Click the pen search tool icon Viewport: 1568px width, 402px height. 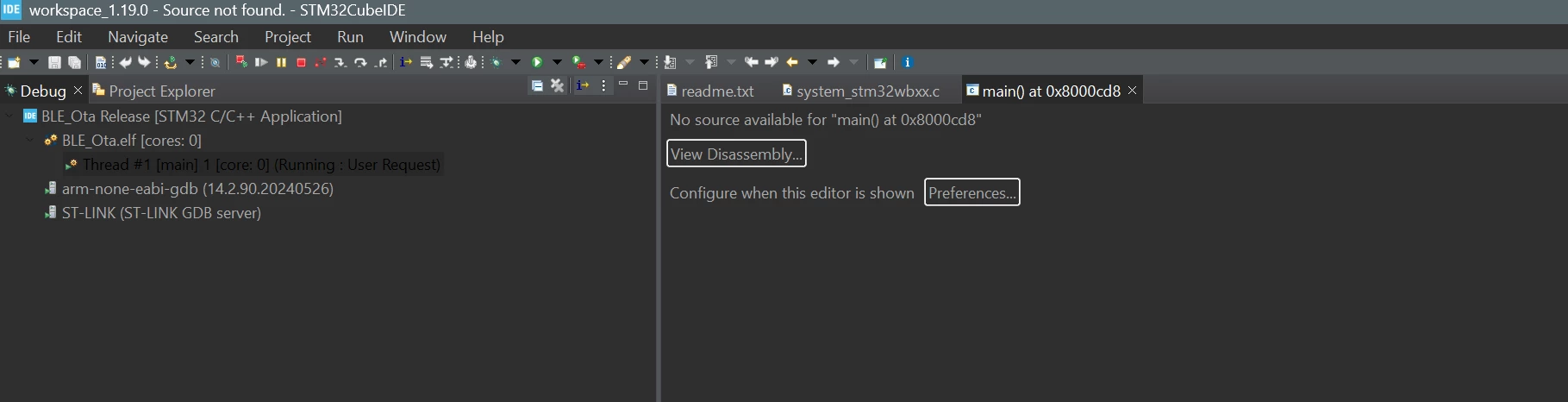point(624,62)
